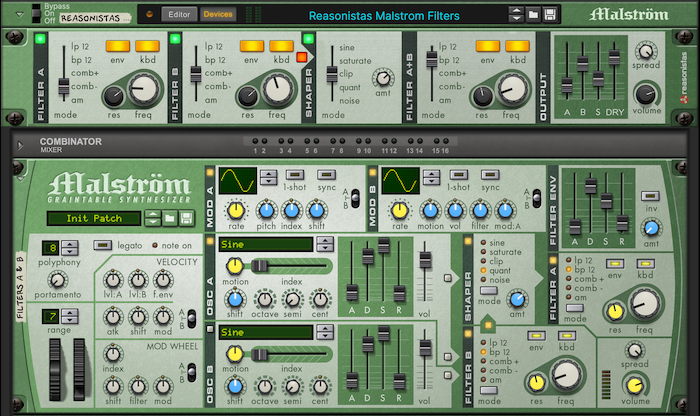Open the Combinator Editor panel
This screenshot has width=700, height=416.
179,14
